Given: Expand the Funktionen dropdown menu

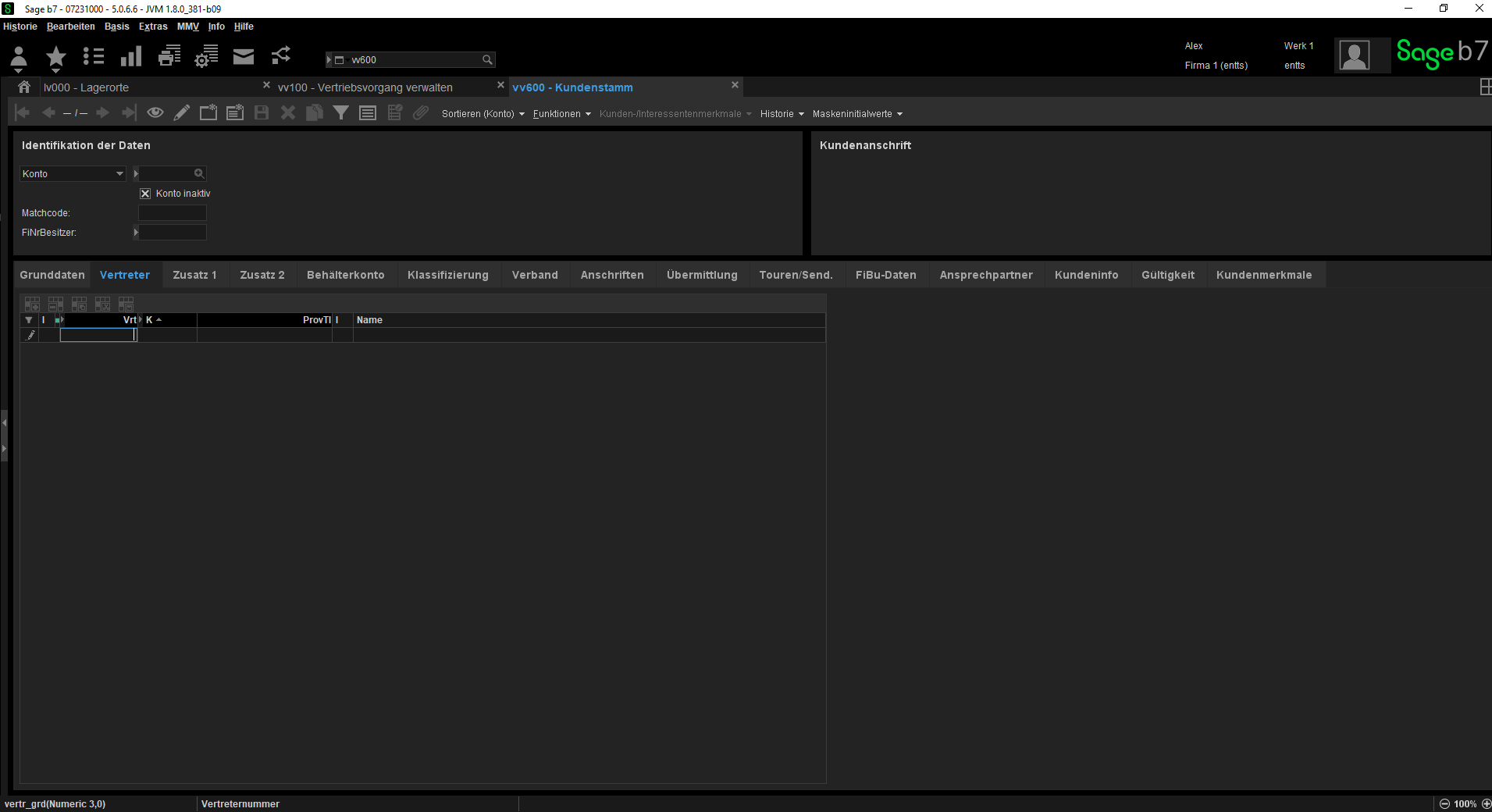Looking at the screenshot, I should pos(561,114).
